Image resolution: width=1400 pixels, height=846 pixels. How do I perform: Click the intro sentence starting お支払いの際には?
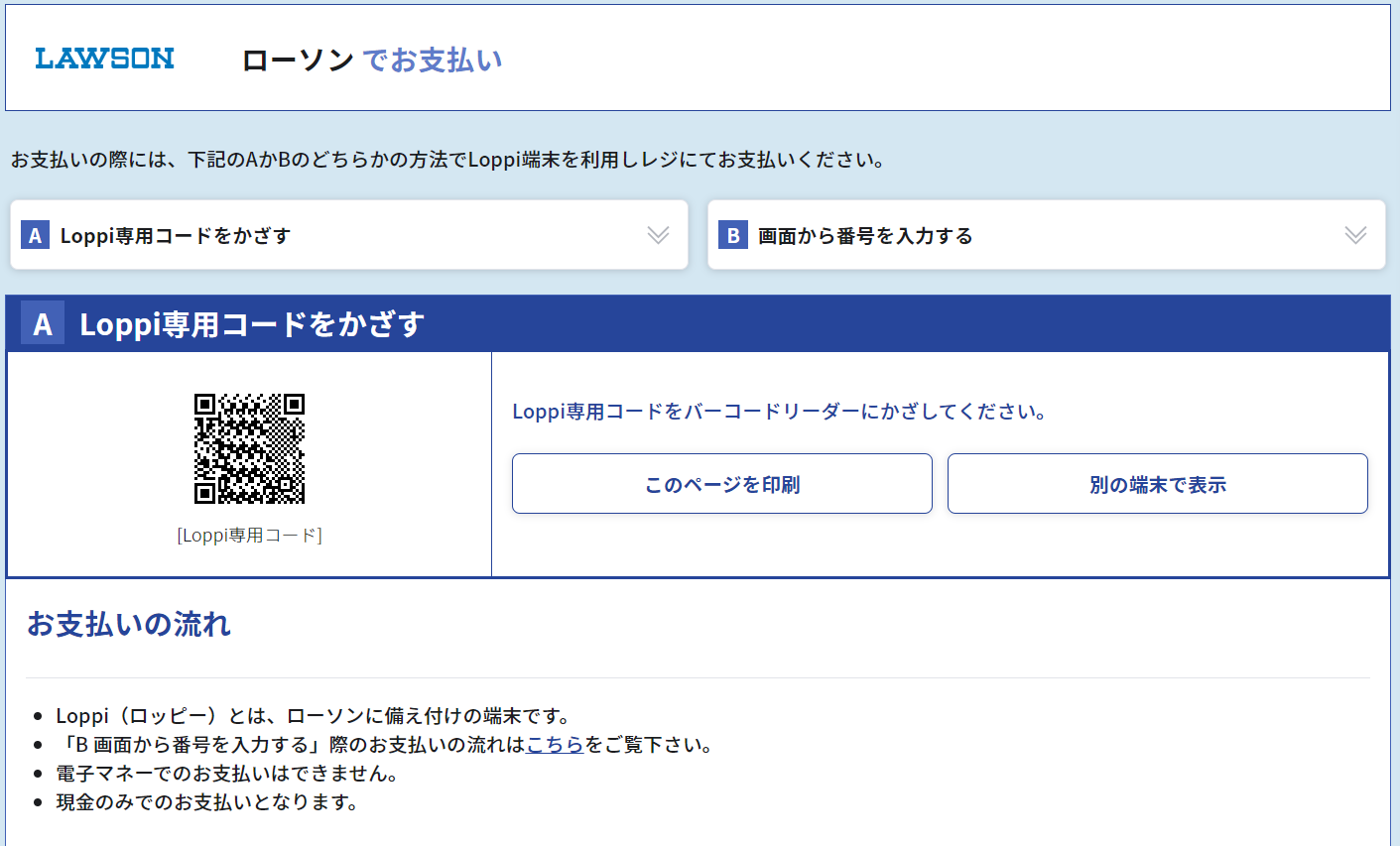448,159
